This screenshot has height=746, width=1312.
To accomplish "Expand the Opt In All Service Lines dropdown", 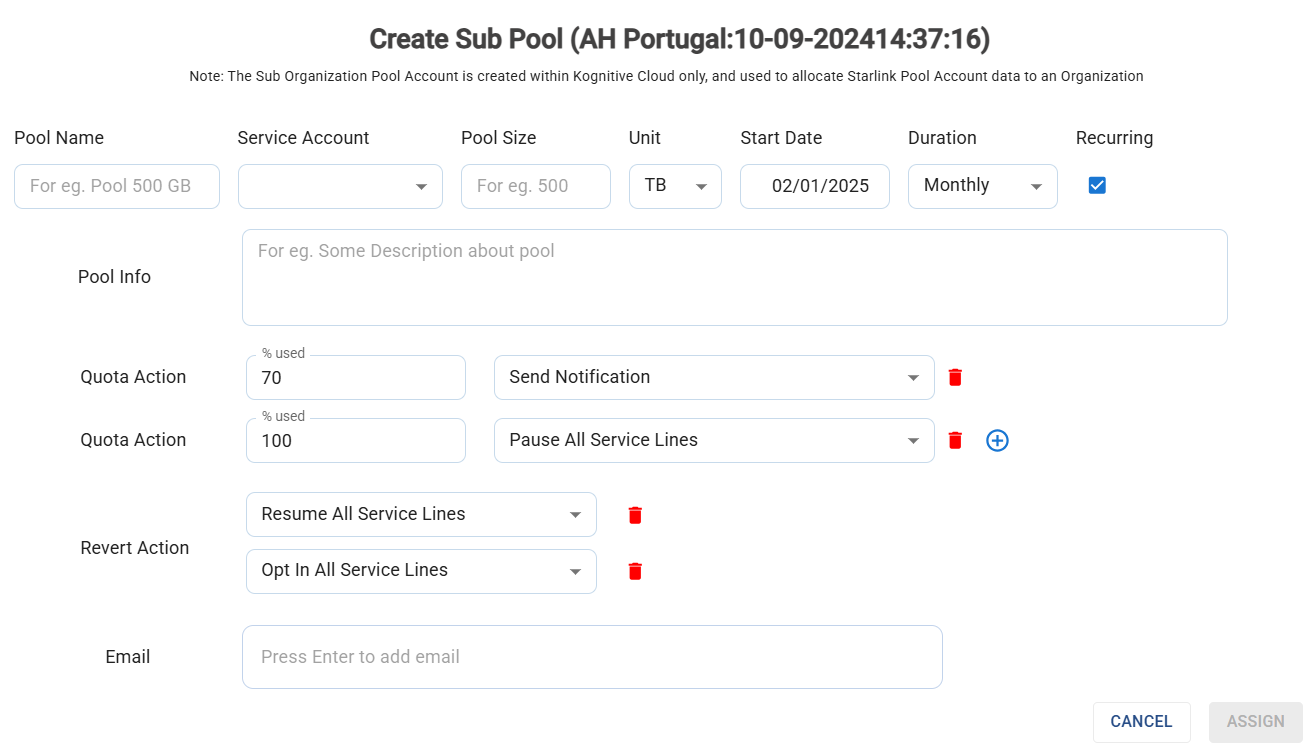I will point(421,571).
